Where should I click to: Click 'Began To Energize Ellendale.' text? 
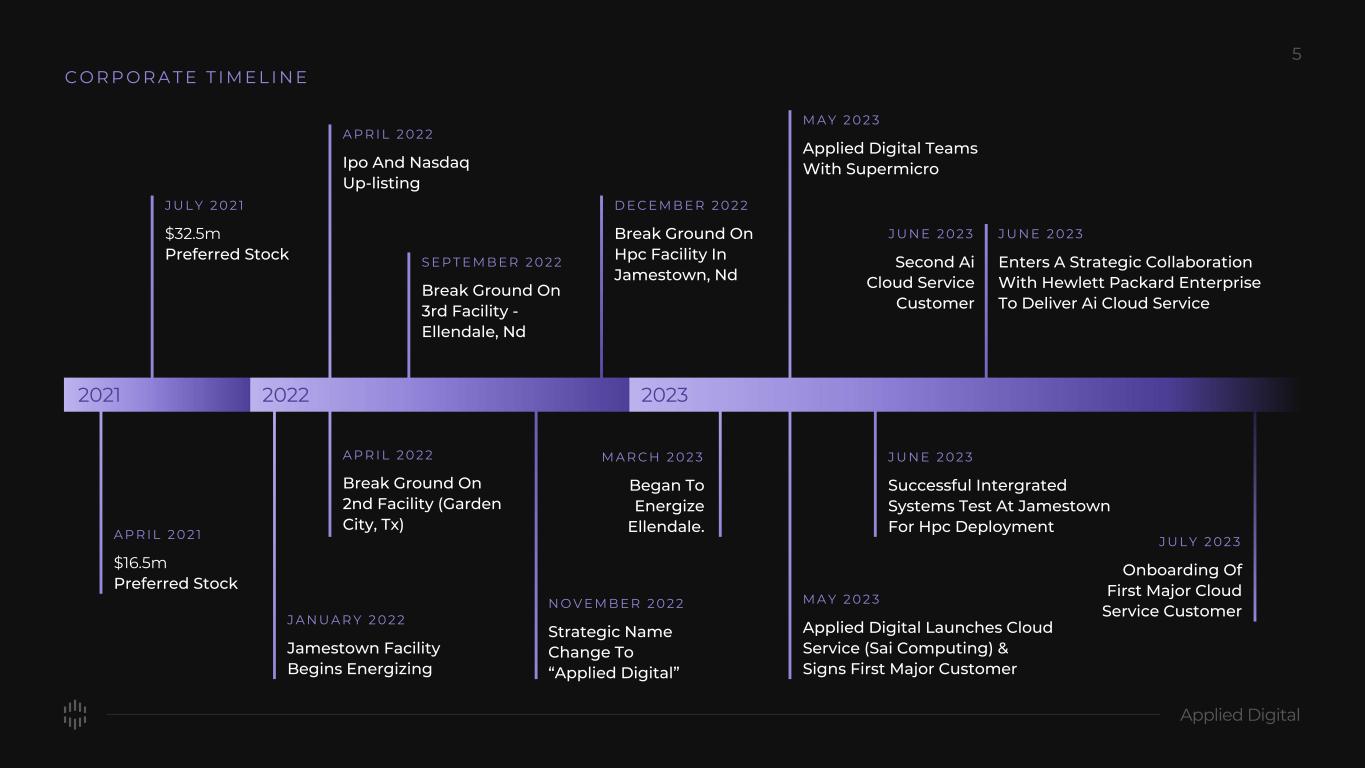point(666,506)
